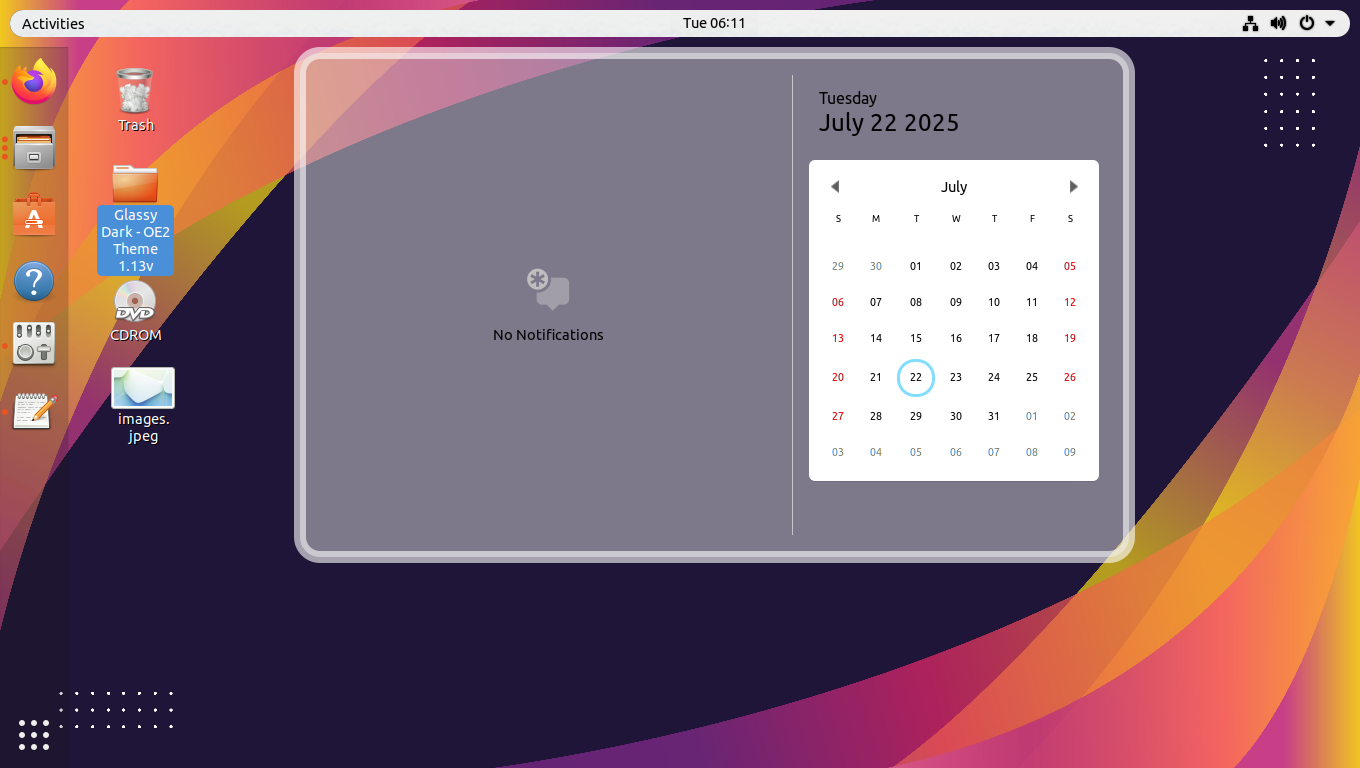
Task: Select July 01 in the calendar
Action: point(916,267)
